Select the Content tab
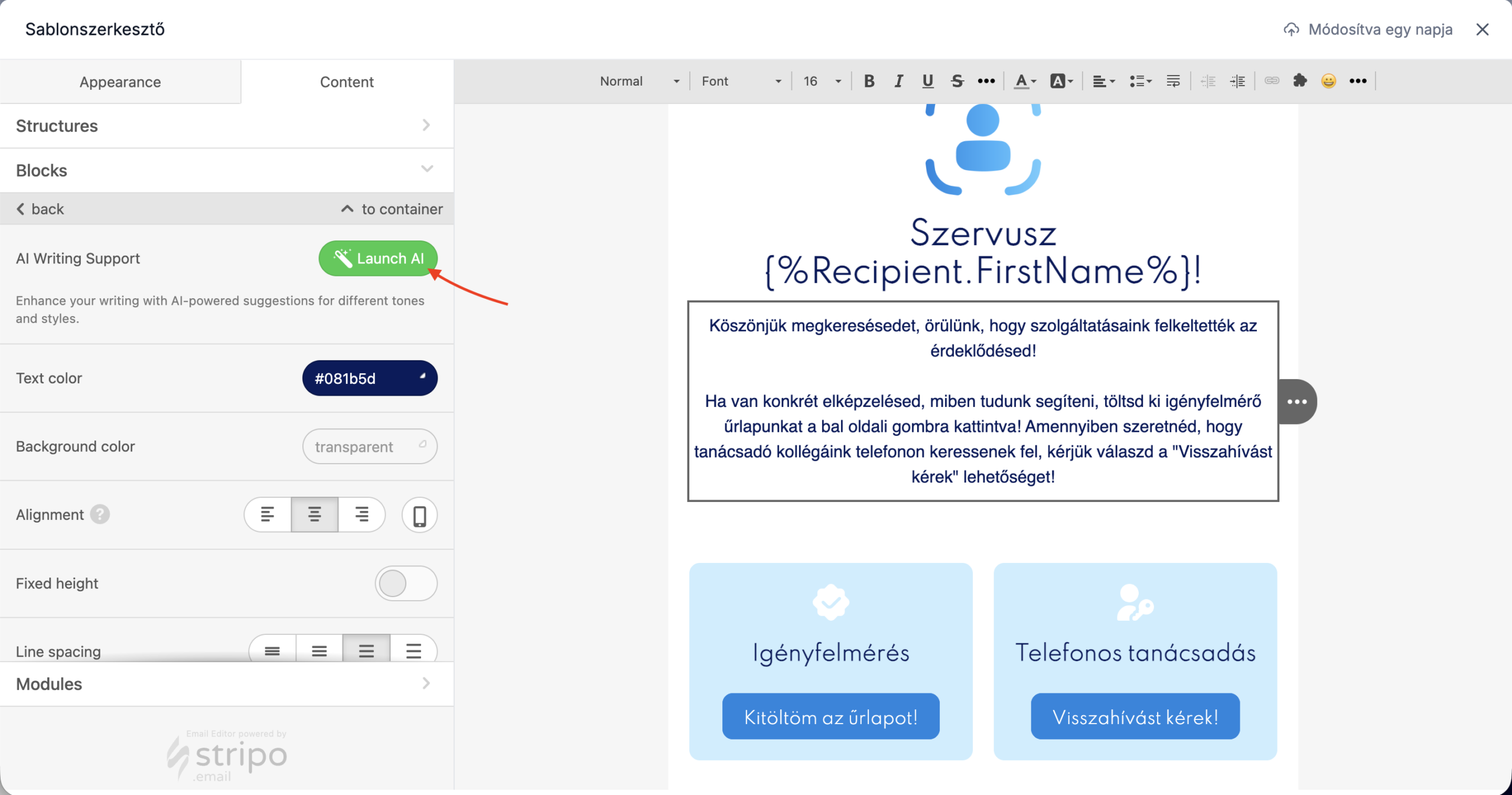This screenshot has width=1512, height=795. point(347,82)
